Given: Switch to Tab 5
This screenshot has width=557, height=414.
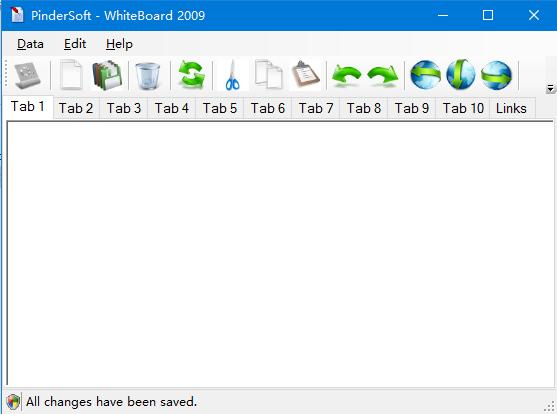Looking at the screenshot, I should coord(220,108).
